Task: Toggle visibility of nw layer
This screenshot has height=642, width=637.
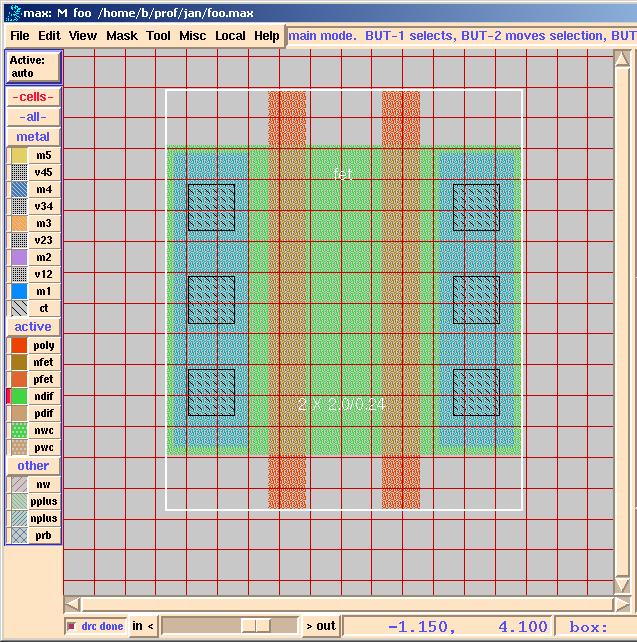Action: 9,485
